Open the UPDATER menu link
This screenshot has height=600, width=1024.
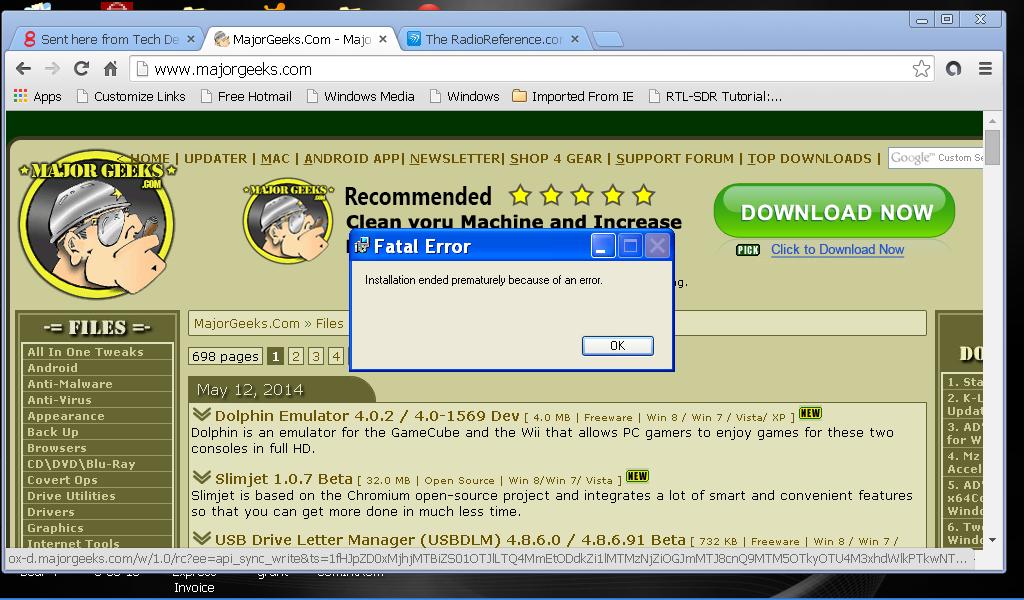[x=216, y=159]
